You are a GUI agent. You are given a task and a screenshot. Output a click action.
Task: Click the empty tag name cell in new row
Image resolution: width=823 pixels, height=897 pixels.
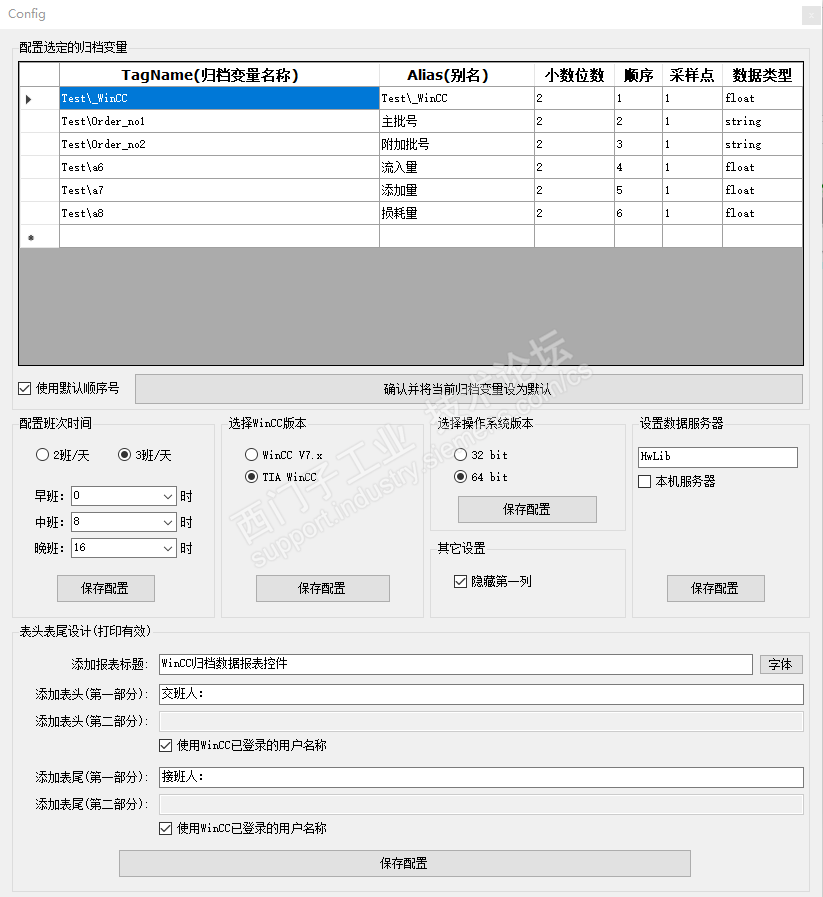220,236
